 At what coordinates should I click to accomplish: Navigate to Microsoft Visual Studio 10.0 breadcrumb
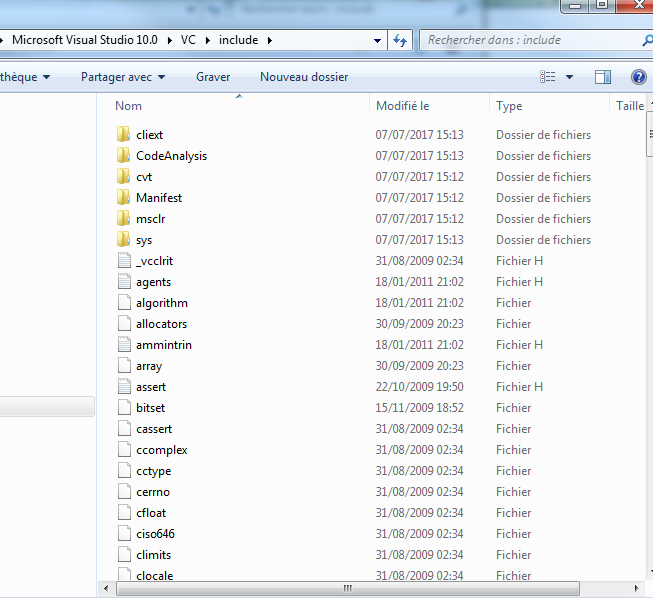(85, 40)
